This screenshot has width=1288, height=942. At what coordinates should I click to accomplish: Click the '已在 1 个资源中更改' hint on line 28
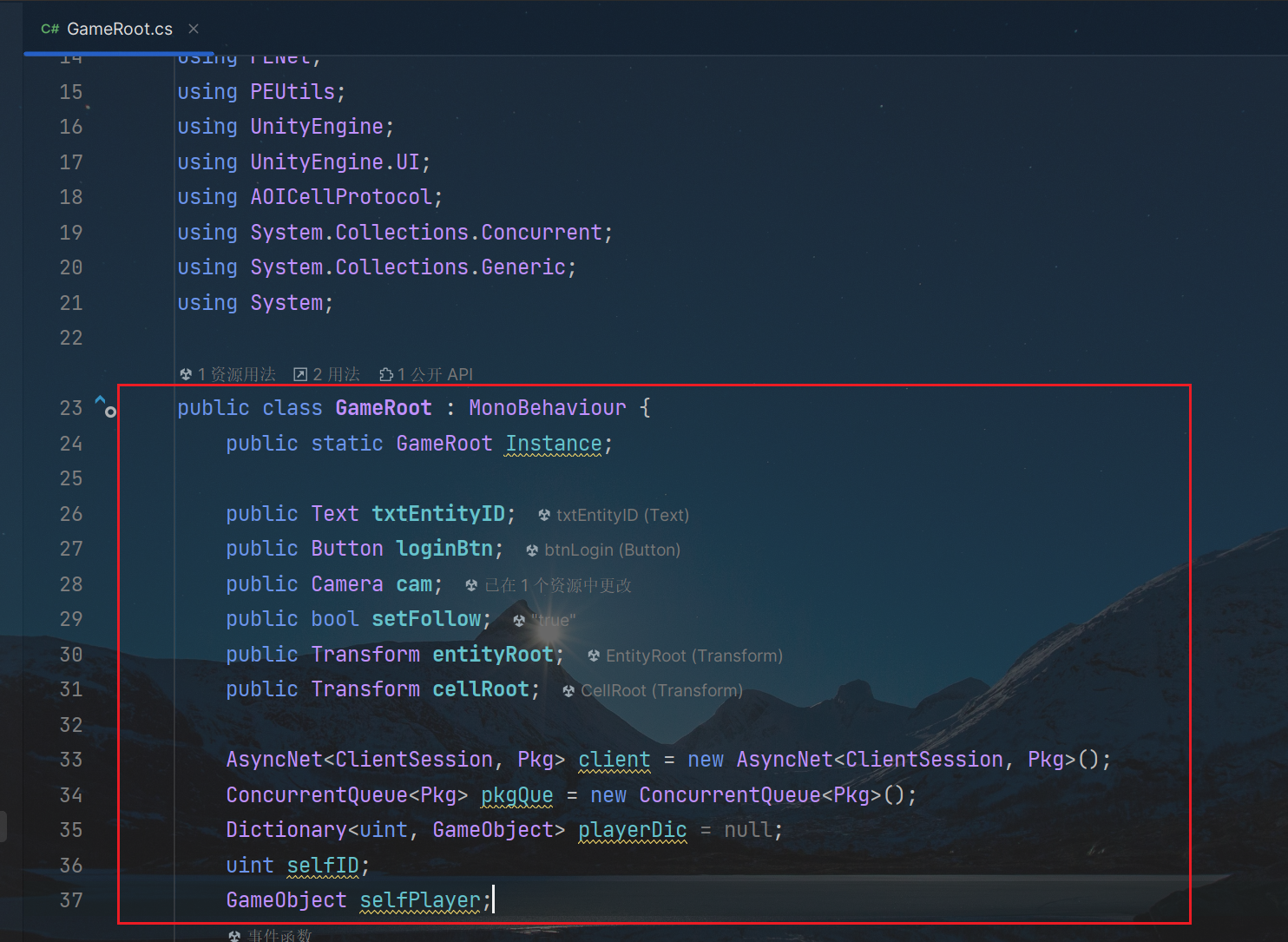point(558,585)
